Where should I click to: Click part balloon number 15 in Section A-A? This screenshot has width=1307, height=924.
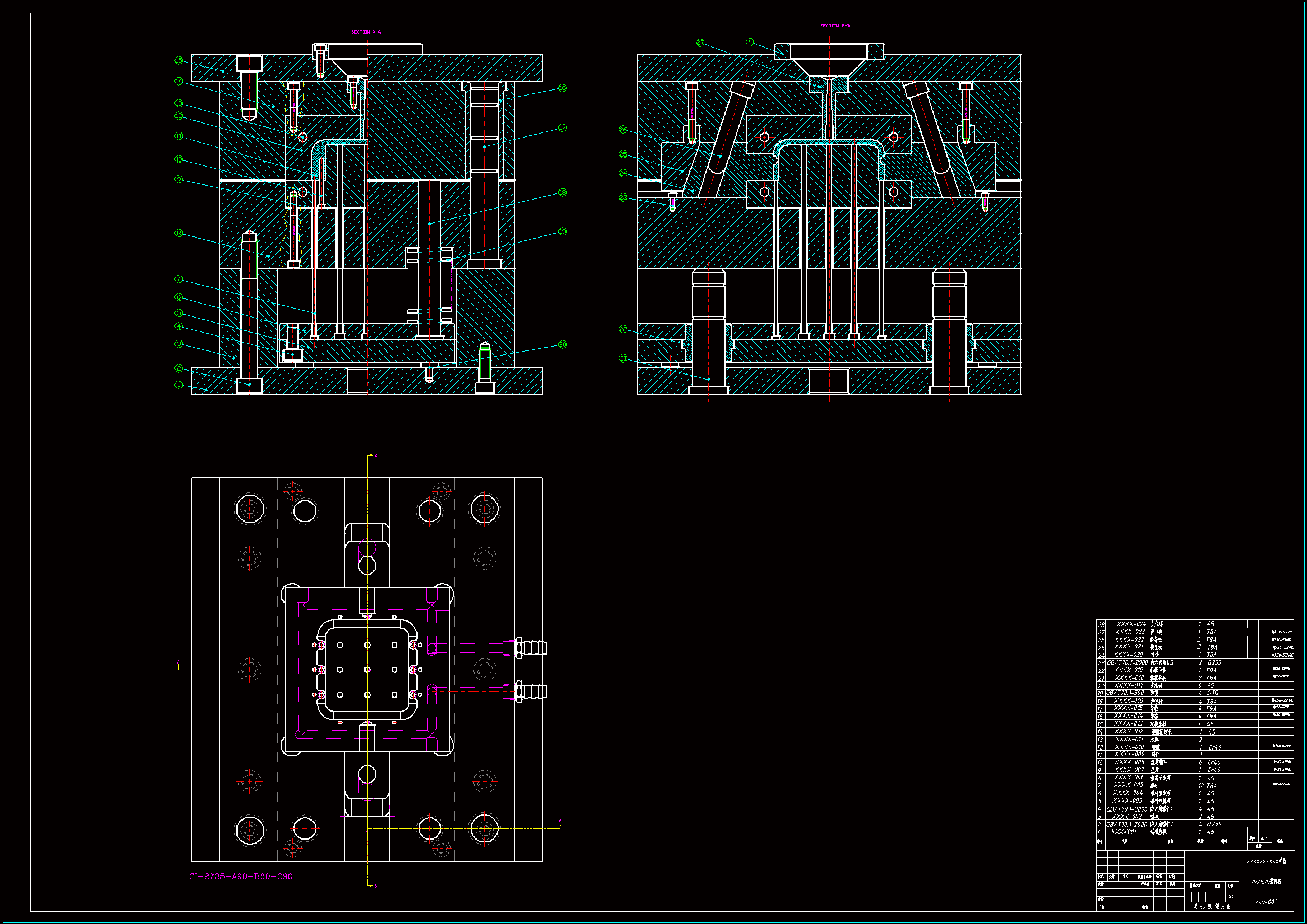coord(179,60)
